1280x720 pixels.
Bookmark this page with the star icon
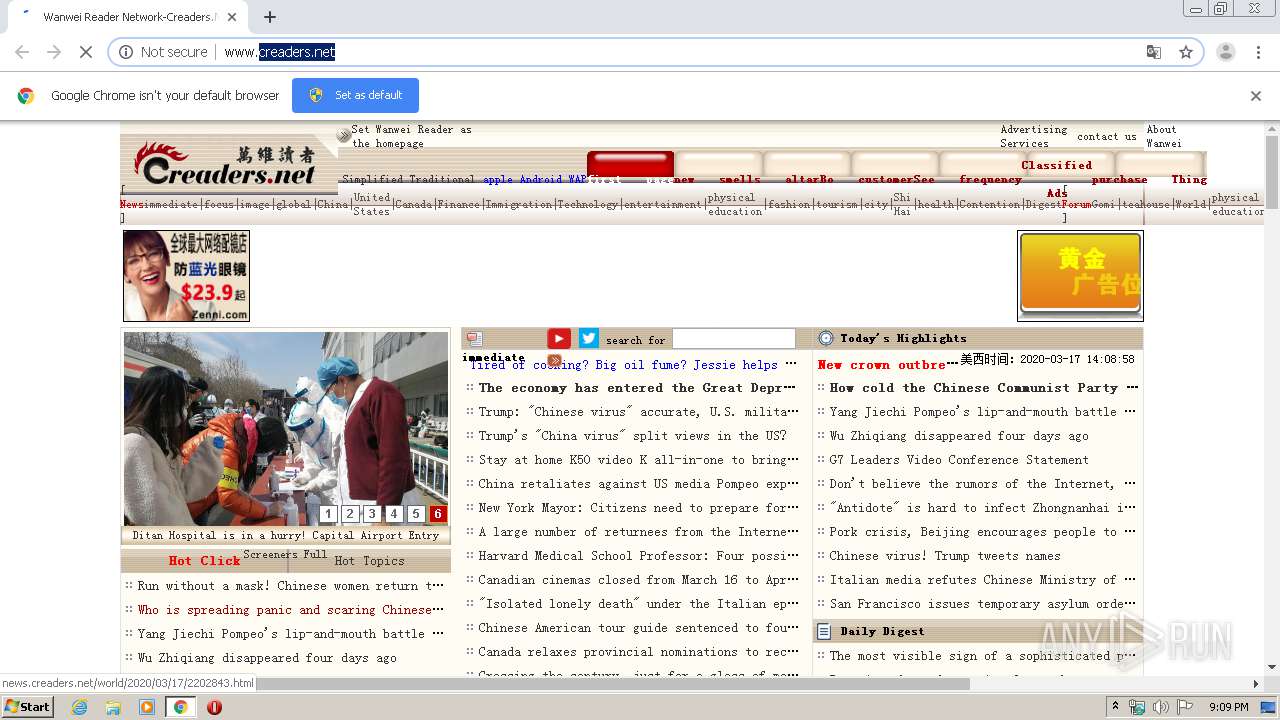coord(1186,52)
